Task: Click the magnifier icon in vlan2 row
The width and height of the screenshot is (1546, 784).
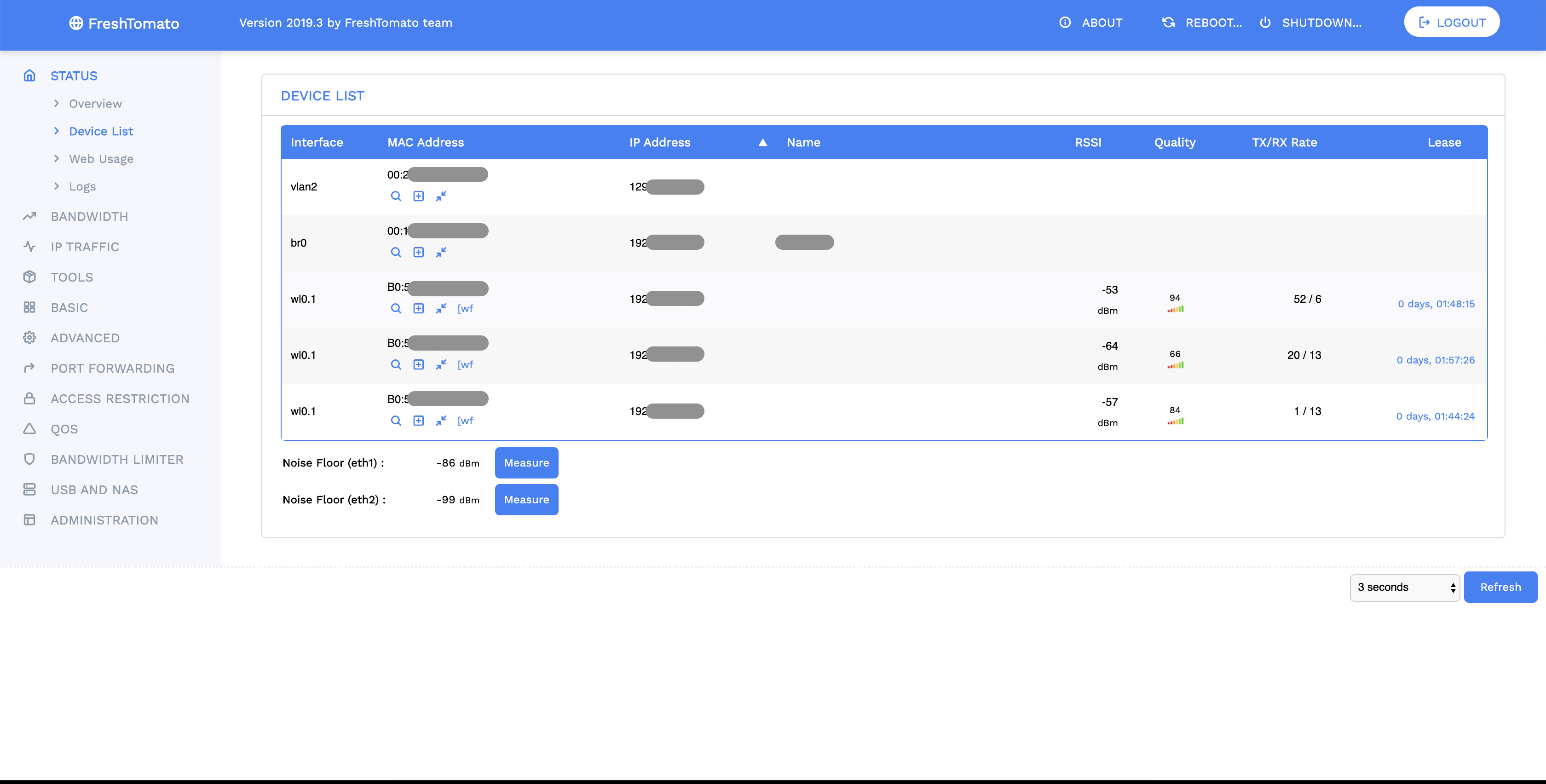Action: tap(396, 196)
